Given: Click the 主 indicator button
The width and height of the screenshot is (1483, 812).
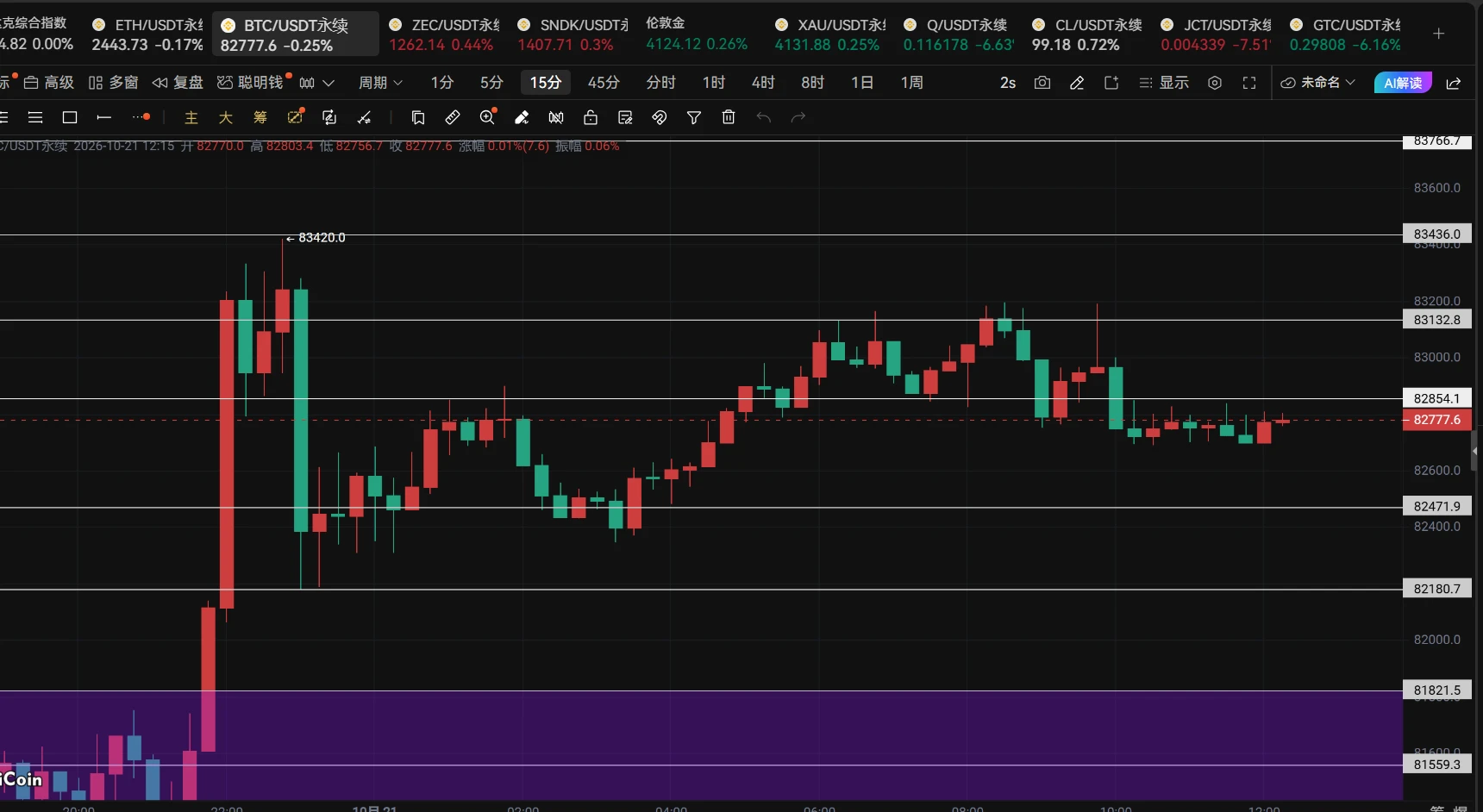Looking at the screenshot, I should point(191,117).
